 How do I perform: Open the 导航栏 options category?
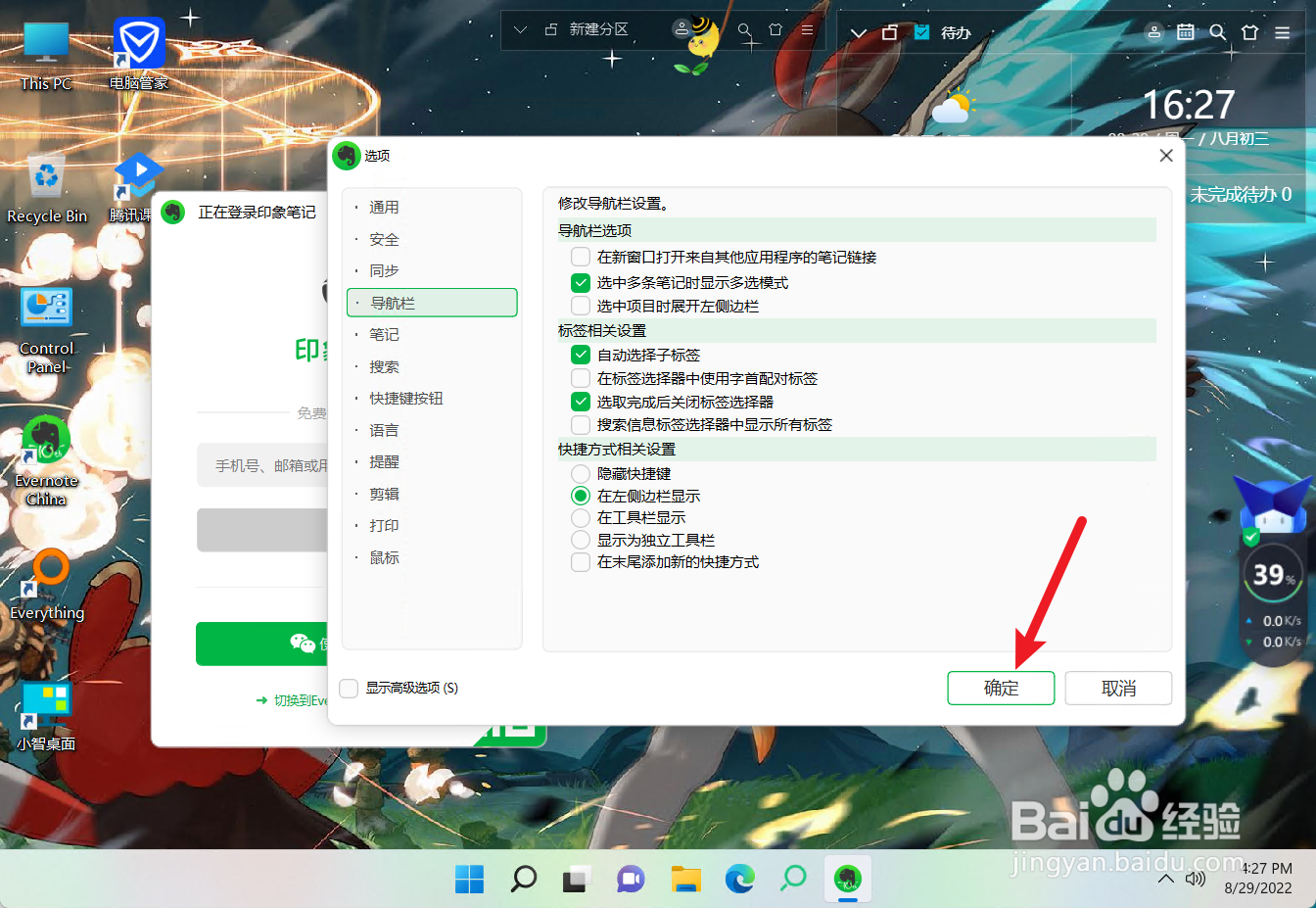[432, 303]
